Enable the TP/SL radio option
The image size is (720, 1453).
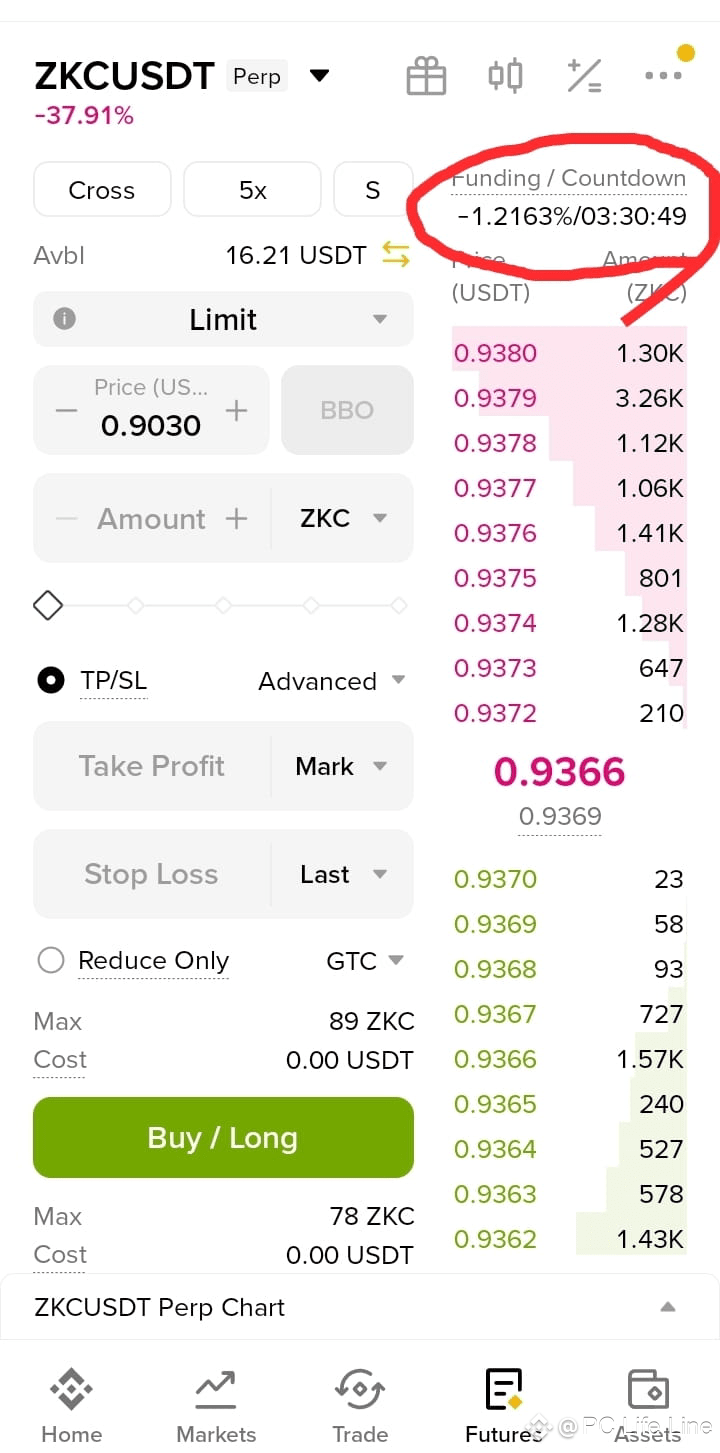coord(51,681)
